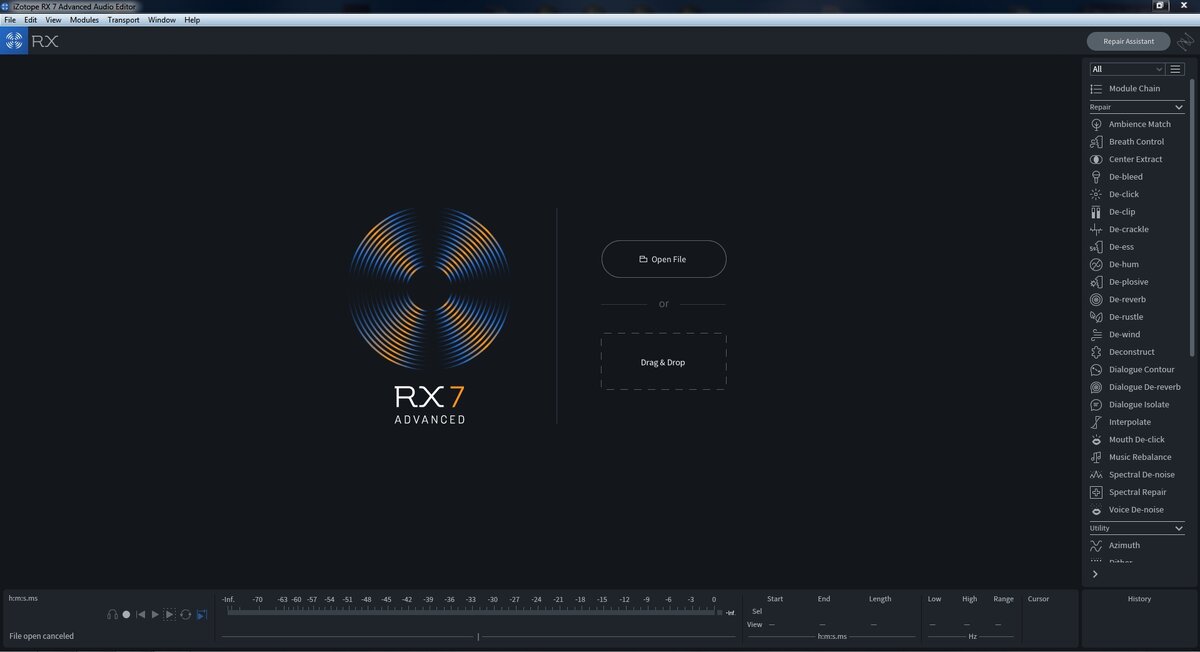Click the h:m:s.ms time format label

pos(23,598)
